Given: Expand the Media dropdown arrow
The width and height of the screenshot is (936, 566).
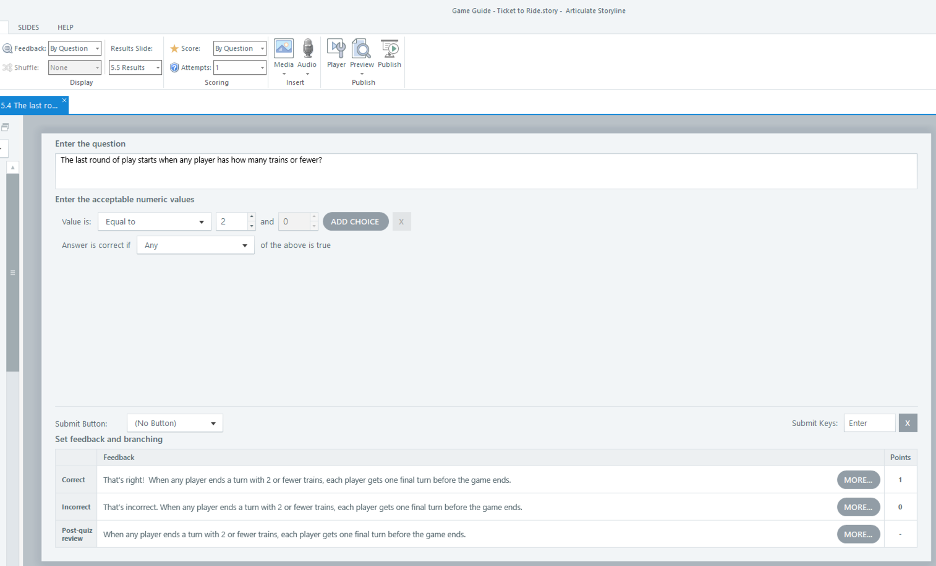Looking at the screenshot, I should (284, 74).
